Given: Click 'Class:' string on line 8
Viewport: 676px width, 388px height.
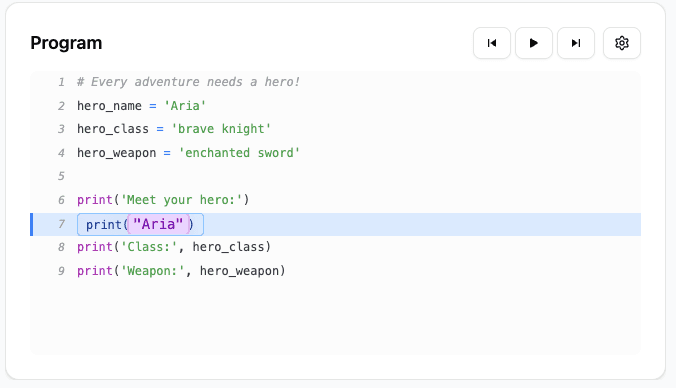Looking at the screenshot, I should 149,247.
